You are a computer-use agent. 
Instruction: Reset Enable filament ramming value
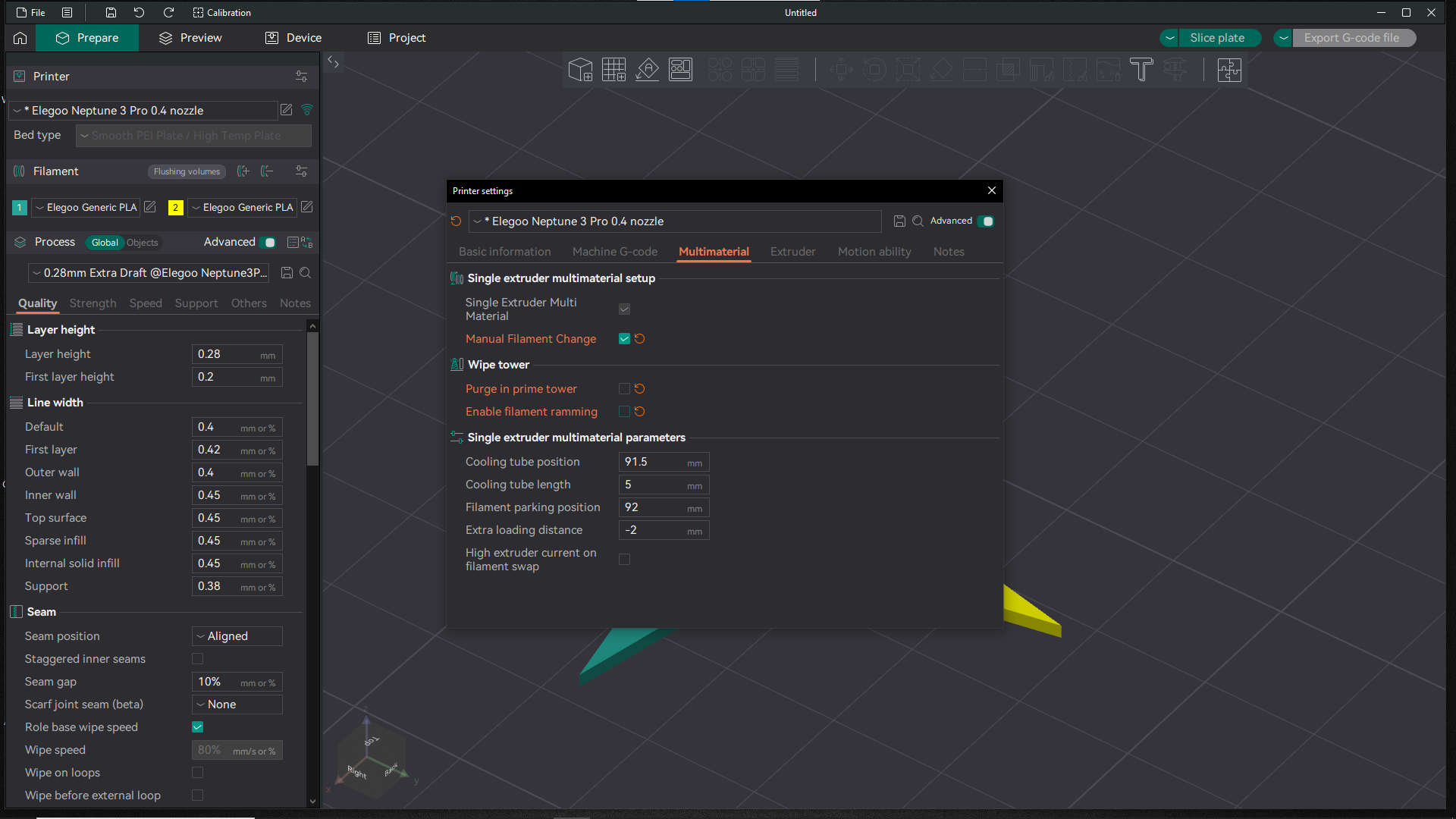pyautogui.click(x=640, y=412)
